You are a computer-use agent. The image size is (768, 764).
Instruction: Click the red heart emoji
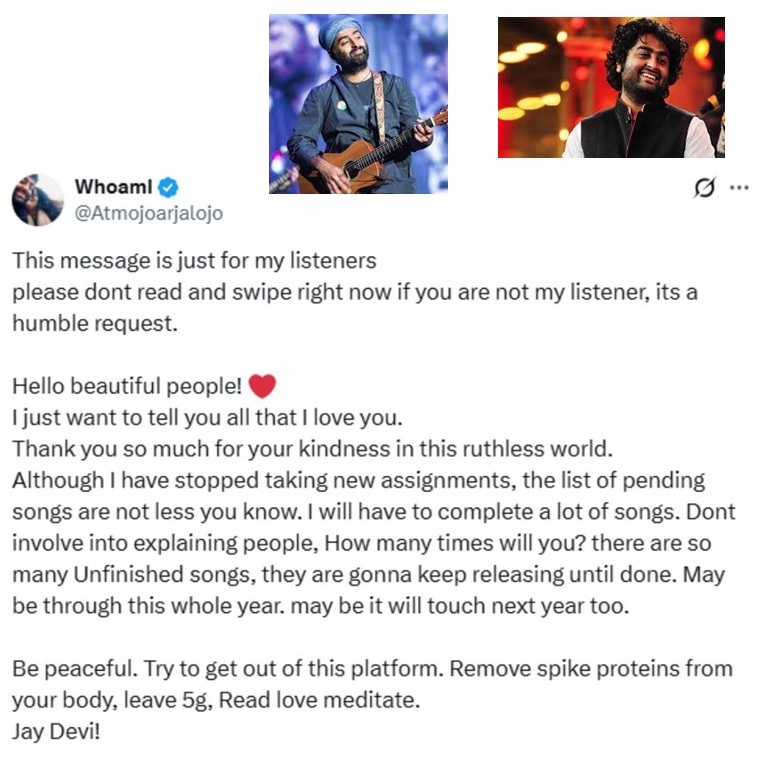point(260,386)
